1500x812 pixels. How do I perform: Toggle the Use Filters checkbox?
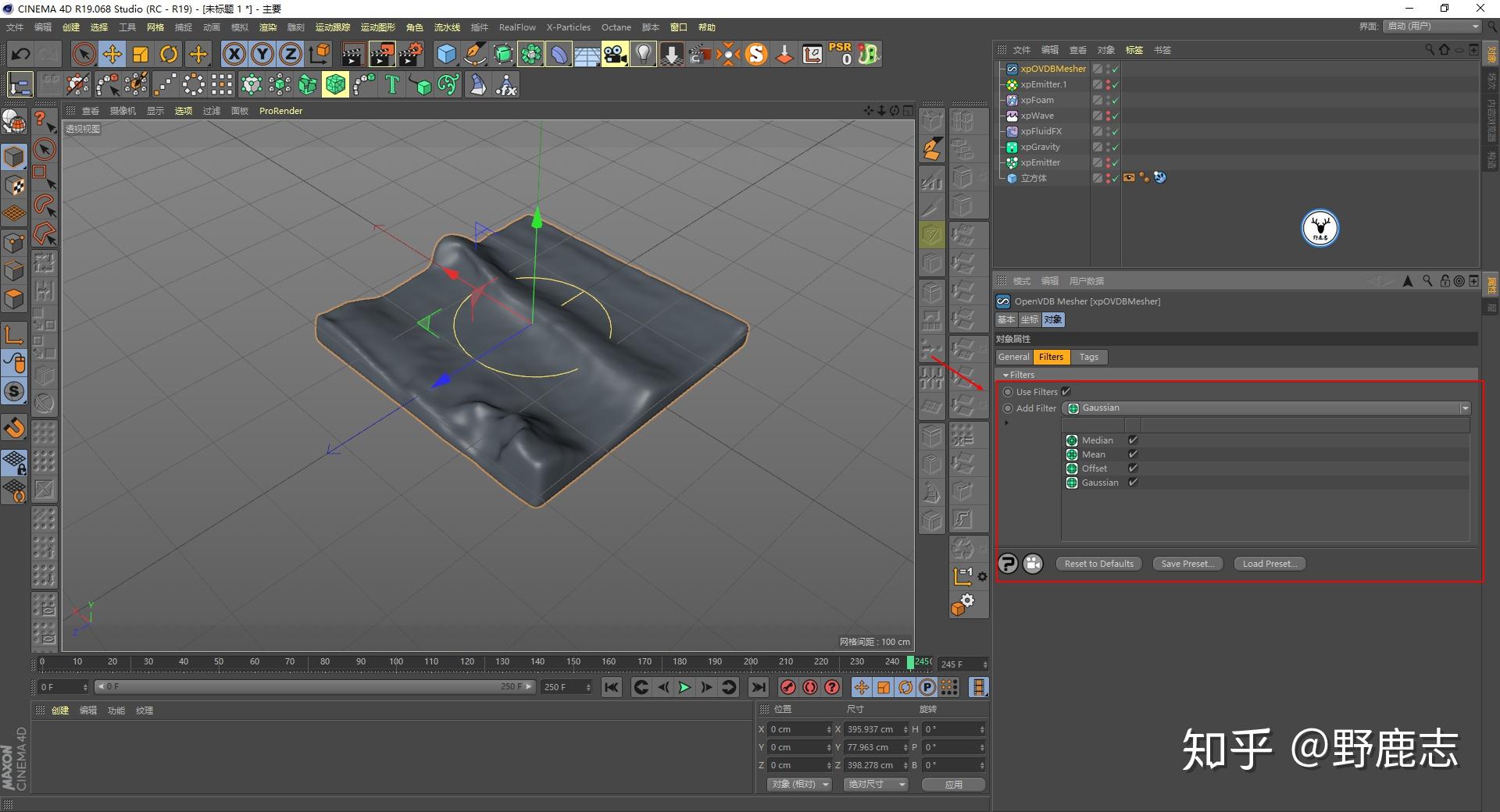point(1066,391)
